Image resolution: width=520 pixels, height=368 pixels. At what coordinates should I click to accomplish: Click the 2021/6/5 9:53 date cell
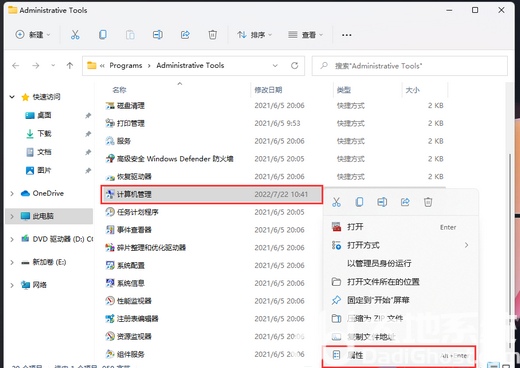pos(277,123)
